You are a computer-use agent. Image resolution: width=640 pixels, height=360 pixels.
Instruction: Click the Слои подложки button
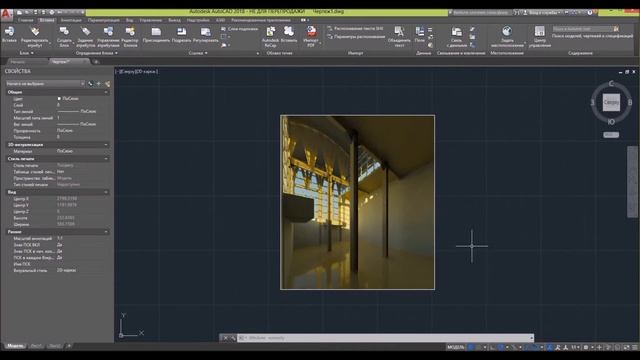coord(240,29)
